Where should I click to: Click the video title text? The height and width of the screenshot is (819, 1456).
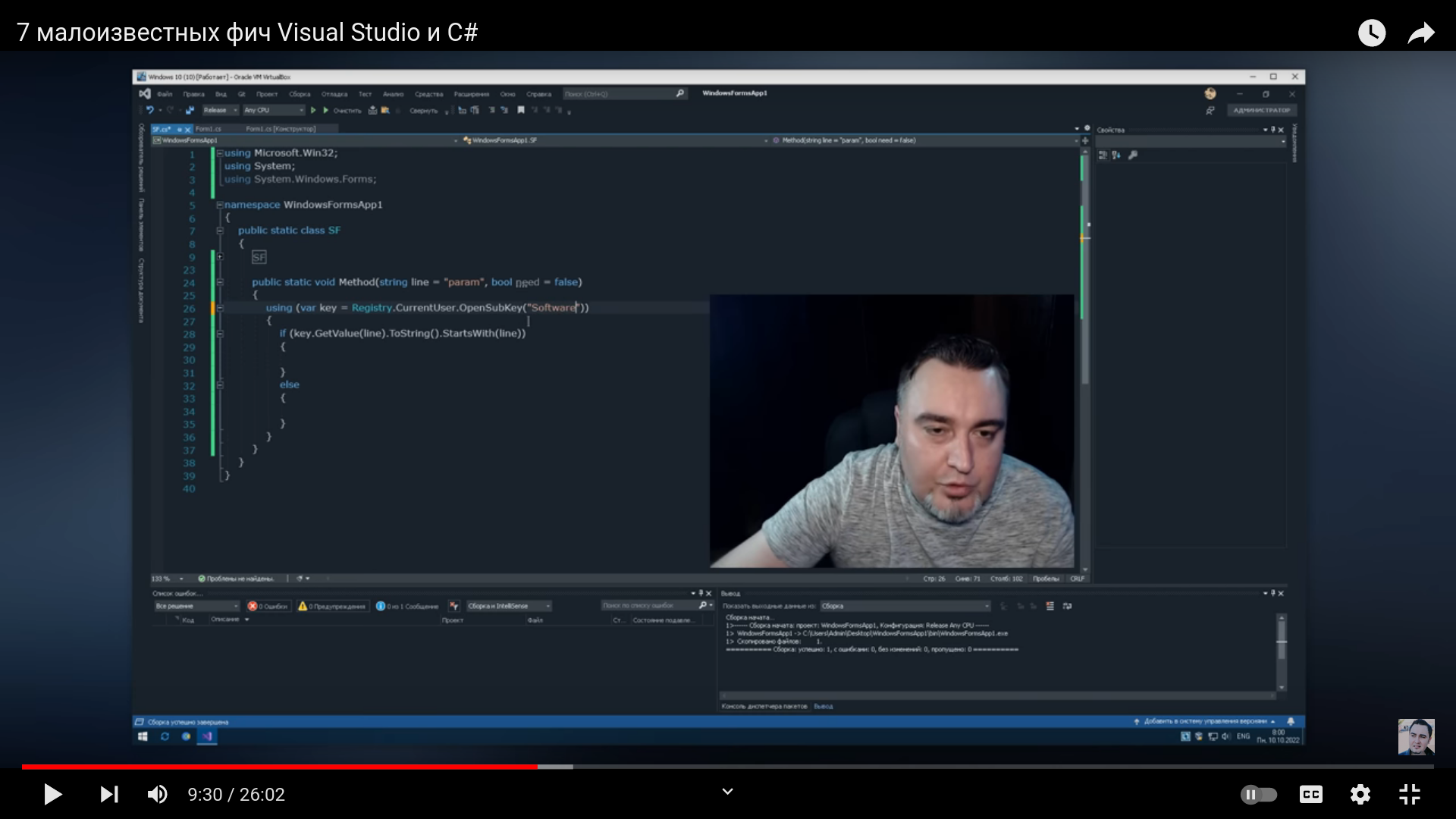[247, 33]
